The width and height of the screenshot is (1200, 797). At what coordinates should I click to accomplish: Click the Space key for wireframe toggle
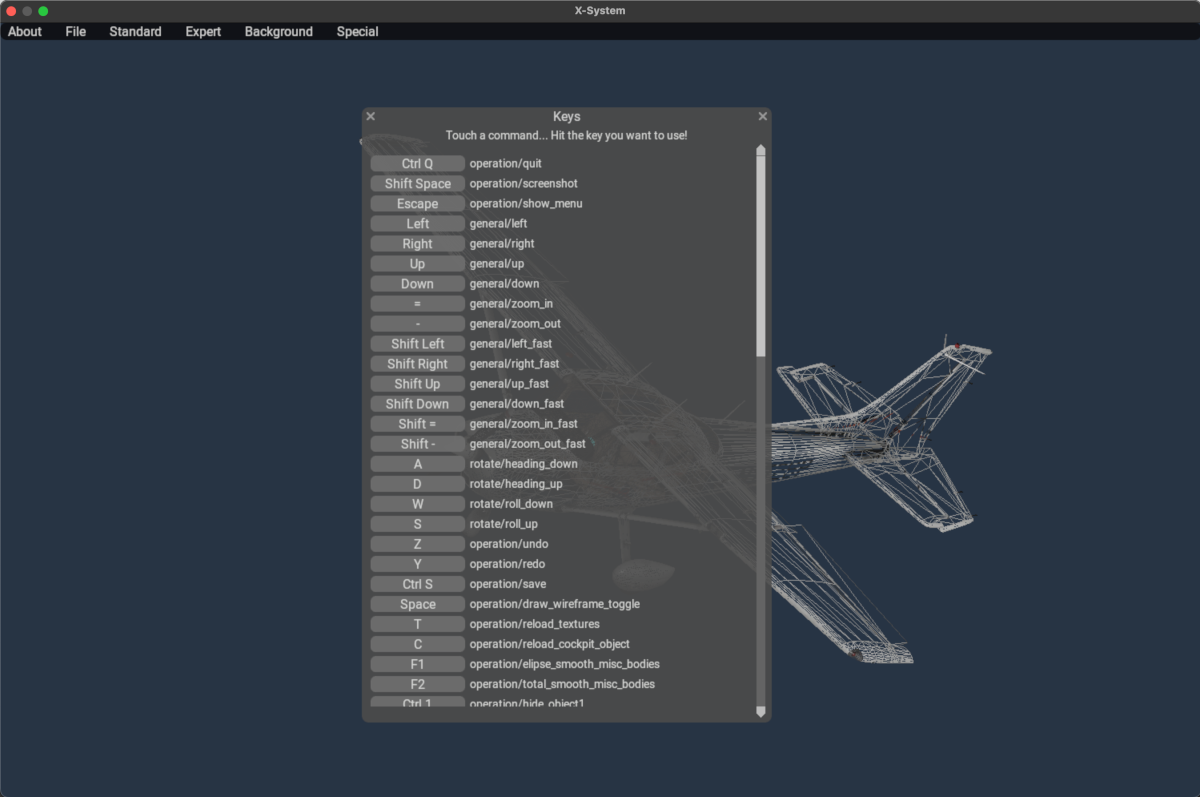[x=417, y=604]
